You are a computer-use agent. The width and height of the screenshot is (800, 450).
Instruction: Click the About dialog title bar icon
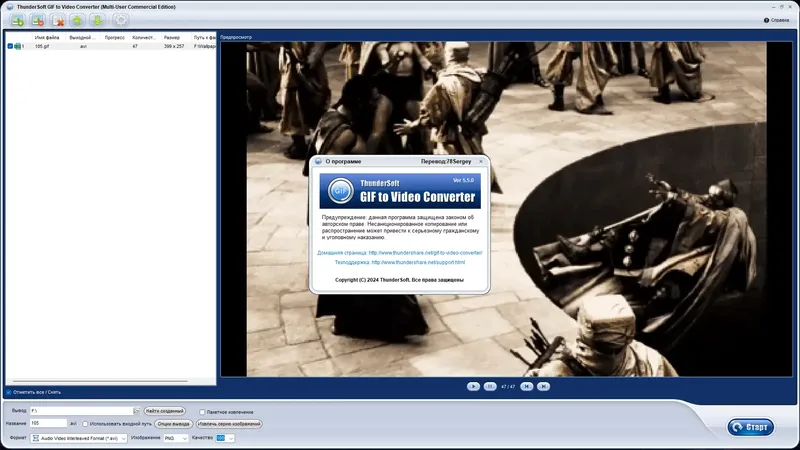point(318,161)
